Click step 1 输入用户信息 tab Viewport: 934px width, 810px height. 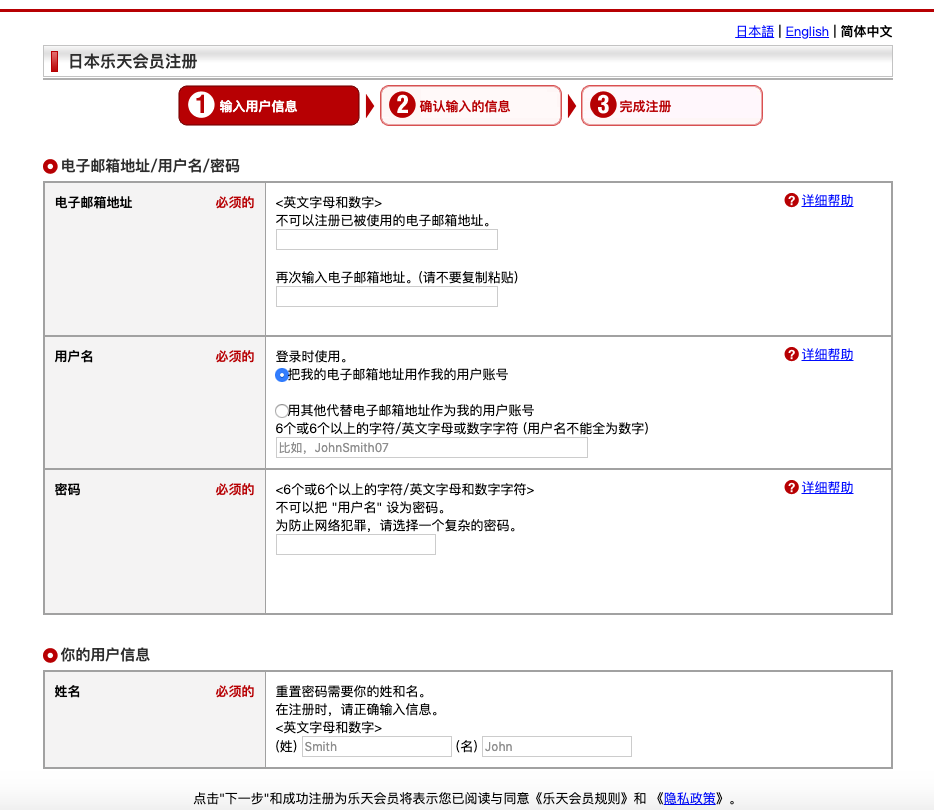tap(269, 105)
